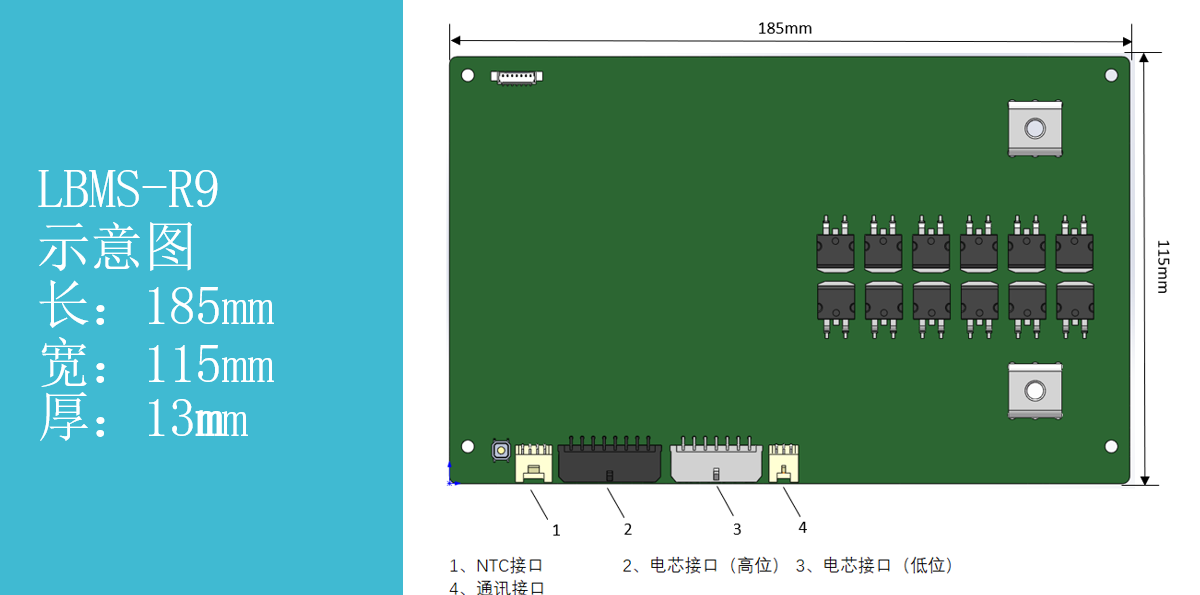Select the lower screw terminal block
The image size is (1200, 595).
click(x=1035, y=388)
